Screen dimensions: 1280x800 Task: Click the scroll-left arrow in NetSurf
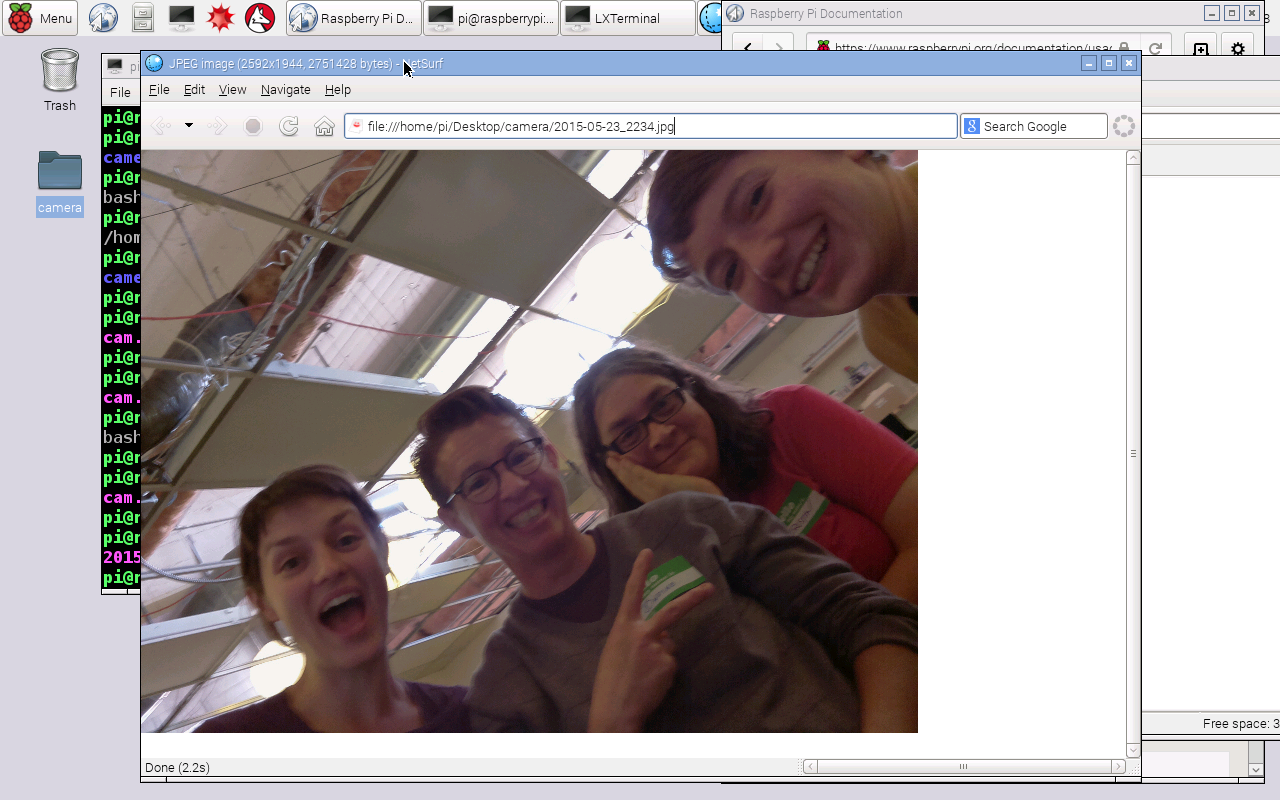(811, 767)
